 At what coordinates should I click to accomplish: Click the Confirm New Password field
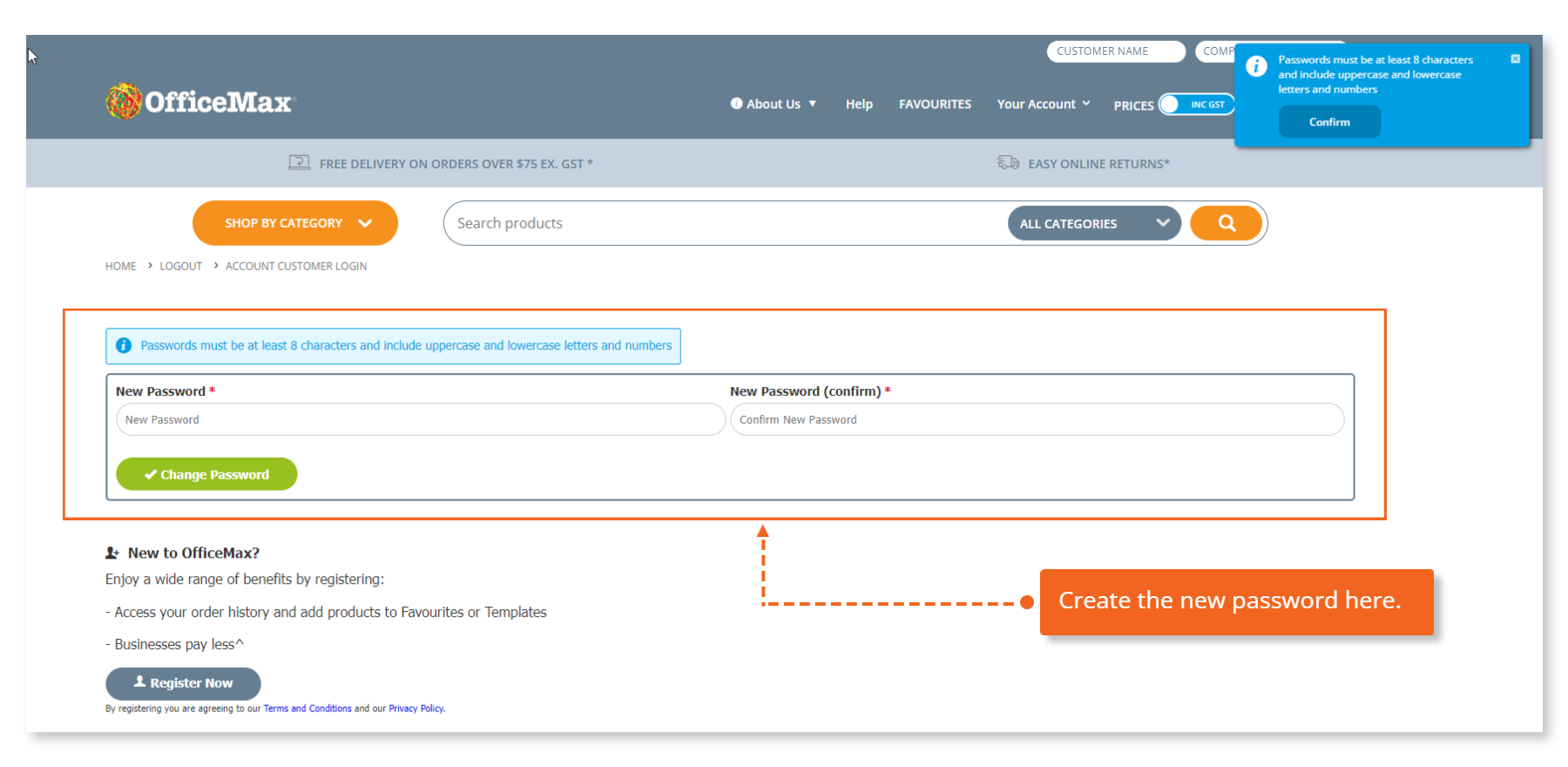coord(1037,419)
